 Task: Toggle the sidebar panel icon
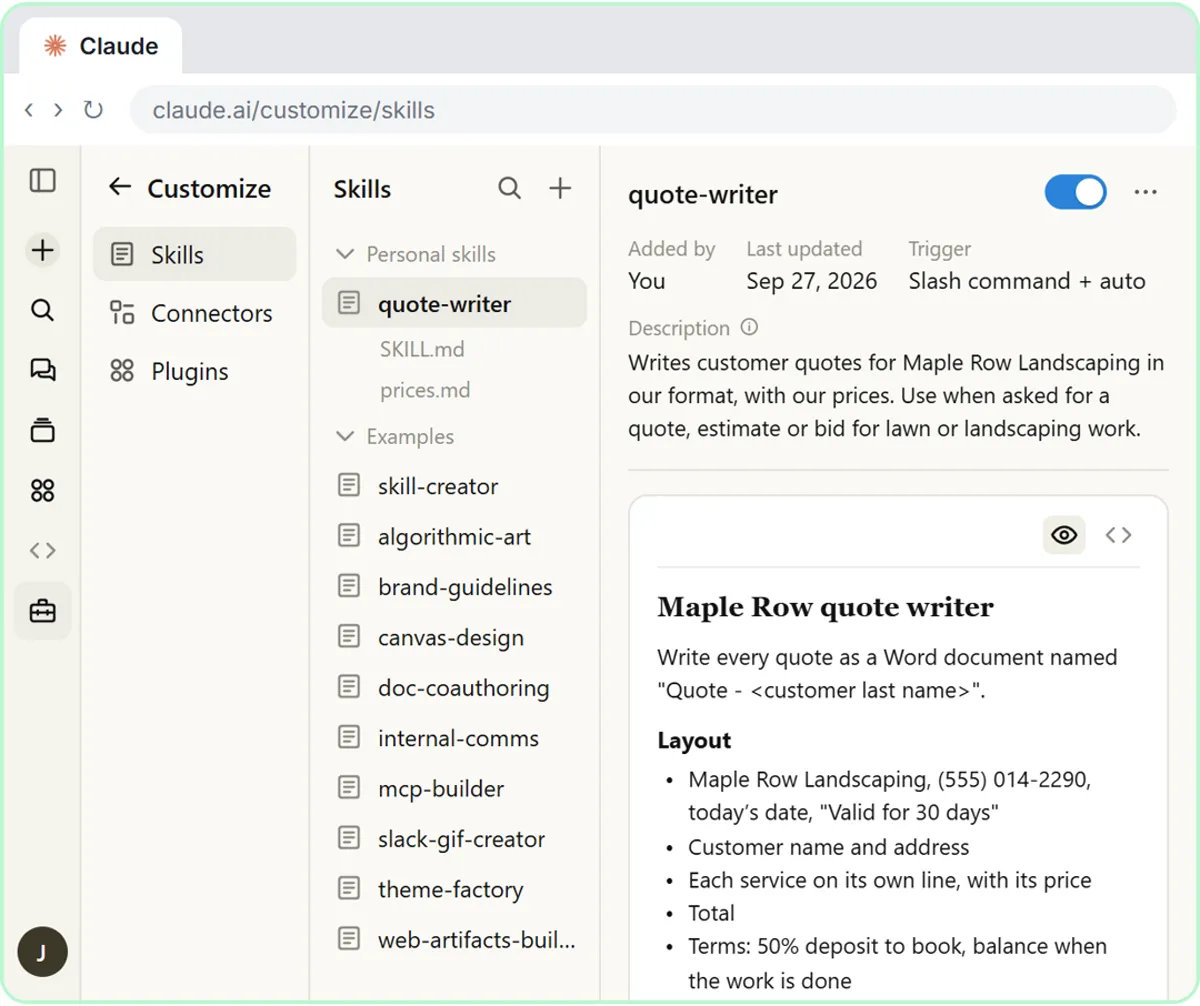click(x=42, y=181)
